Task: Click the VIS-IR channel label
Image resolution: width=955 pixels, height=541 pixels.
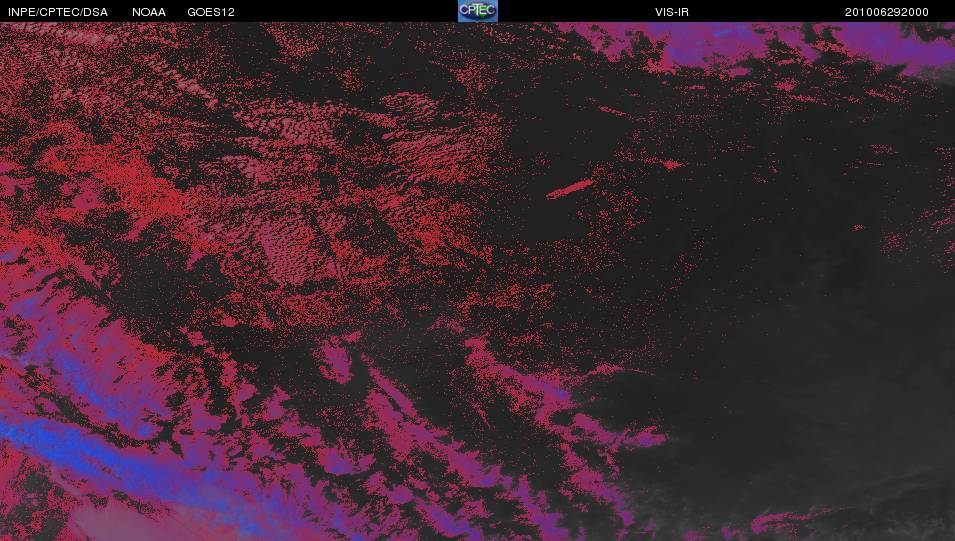Action: point(672,12)
